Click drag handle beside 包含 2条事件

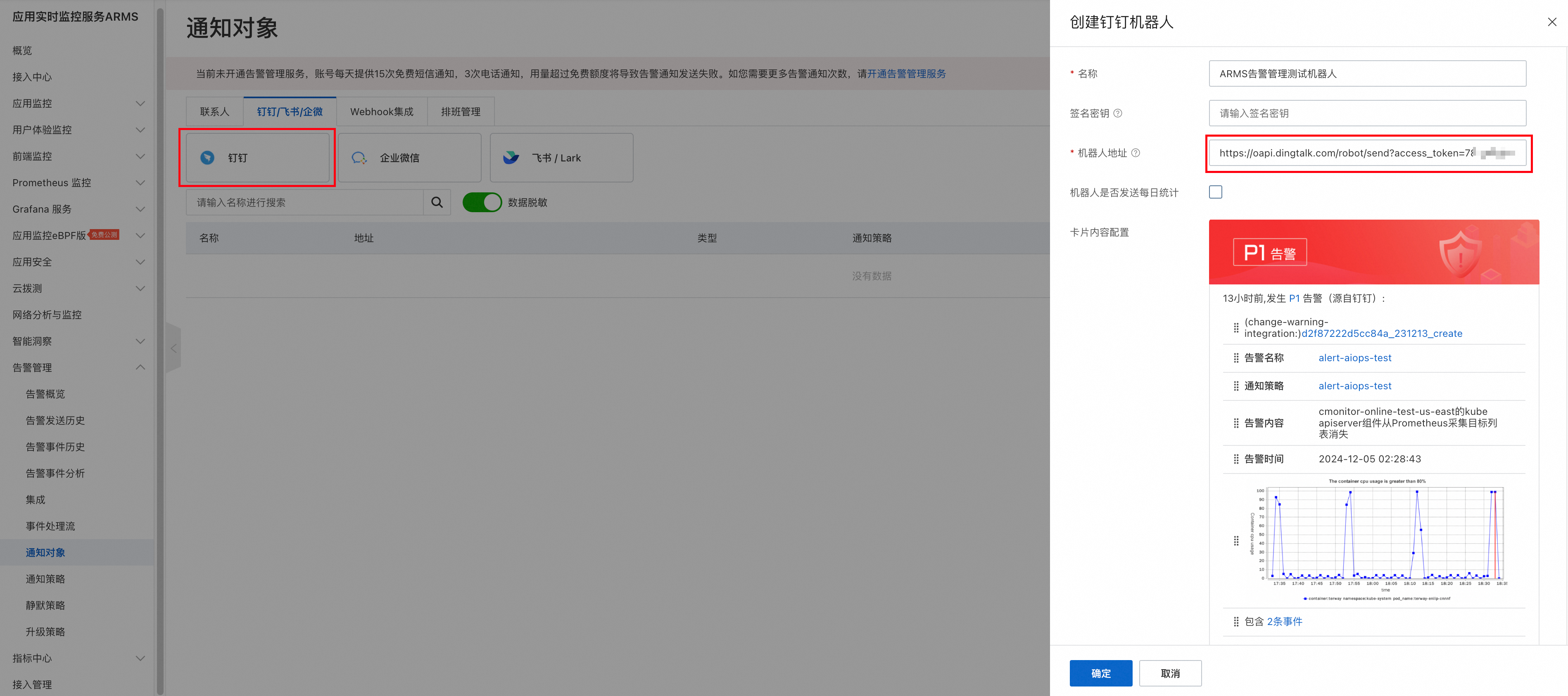click(1235, 621)
